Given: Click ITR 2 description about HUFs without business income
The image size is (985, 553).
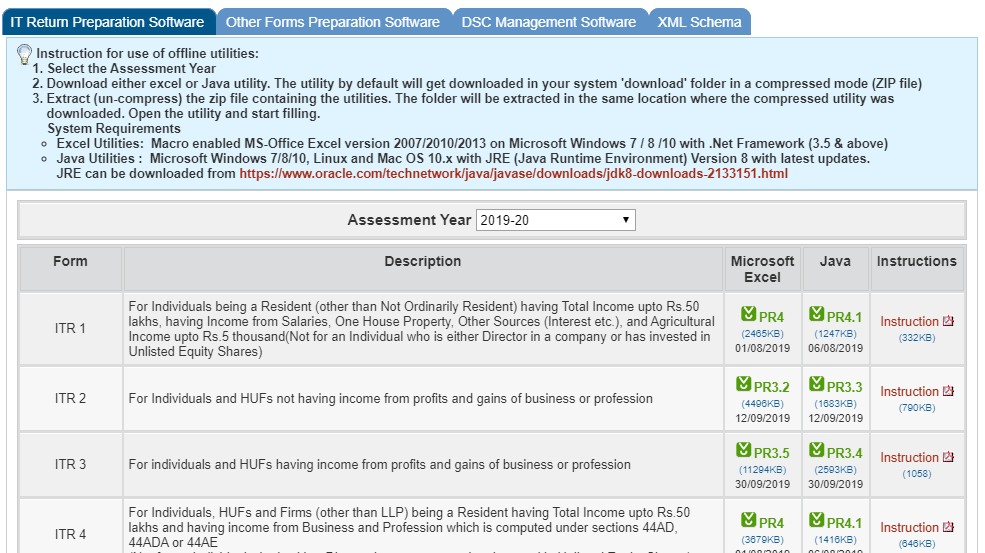Looking at the screenshot, I should [x=391, y=398].
